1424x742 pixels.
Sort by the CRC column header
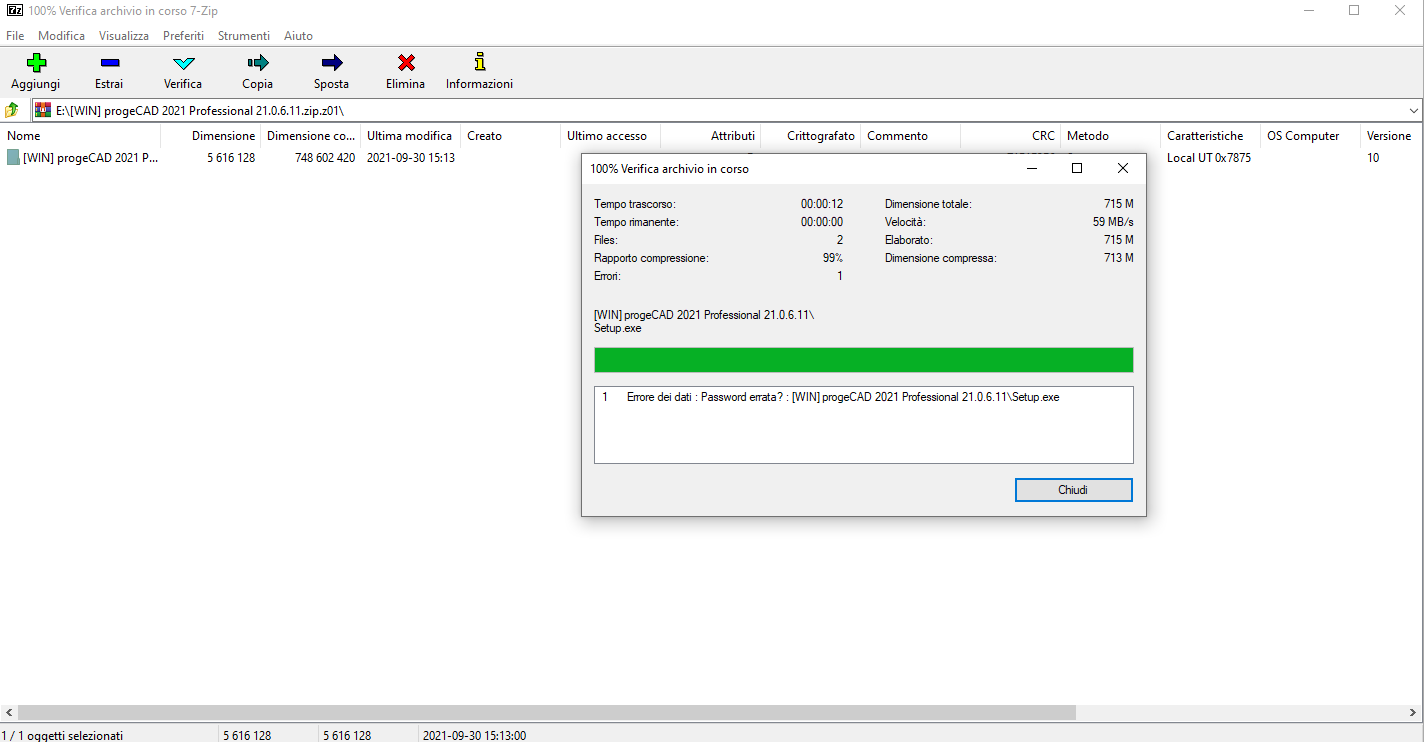[x=1010, y=136]
